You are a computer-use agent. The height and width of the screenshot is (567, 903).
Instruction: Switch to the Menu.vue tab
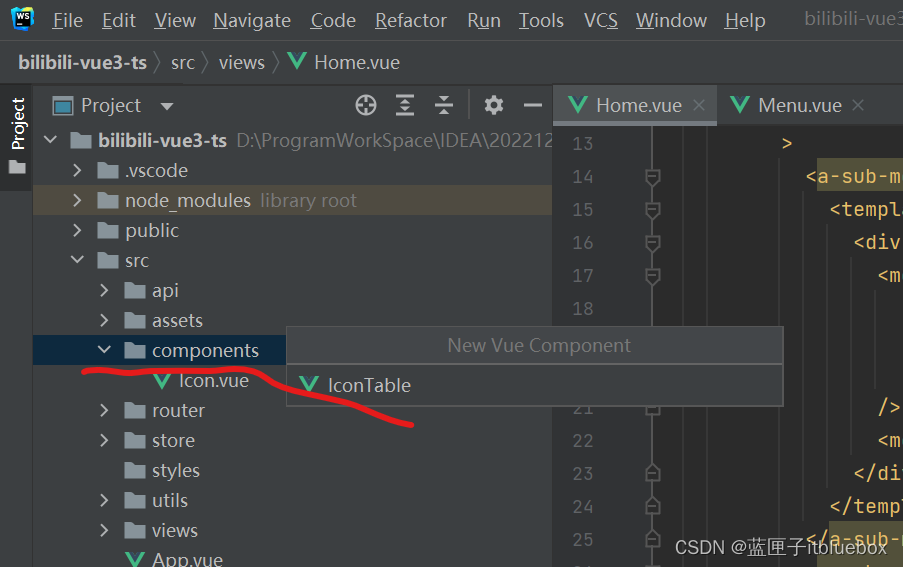point(799,105)
